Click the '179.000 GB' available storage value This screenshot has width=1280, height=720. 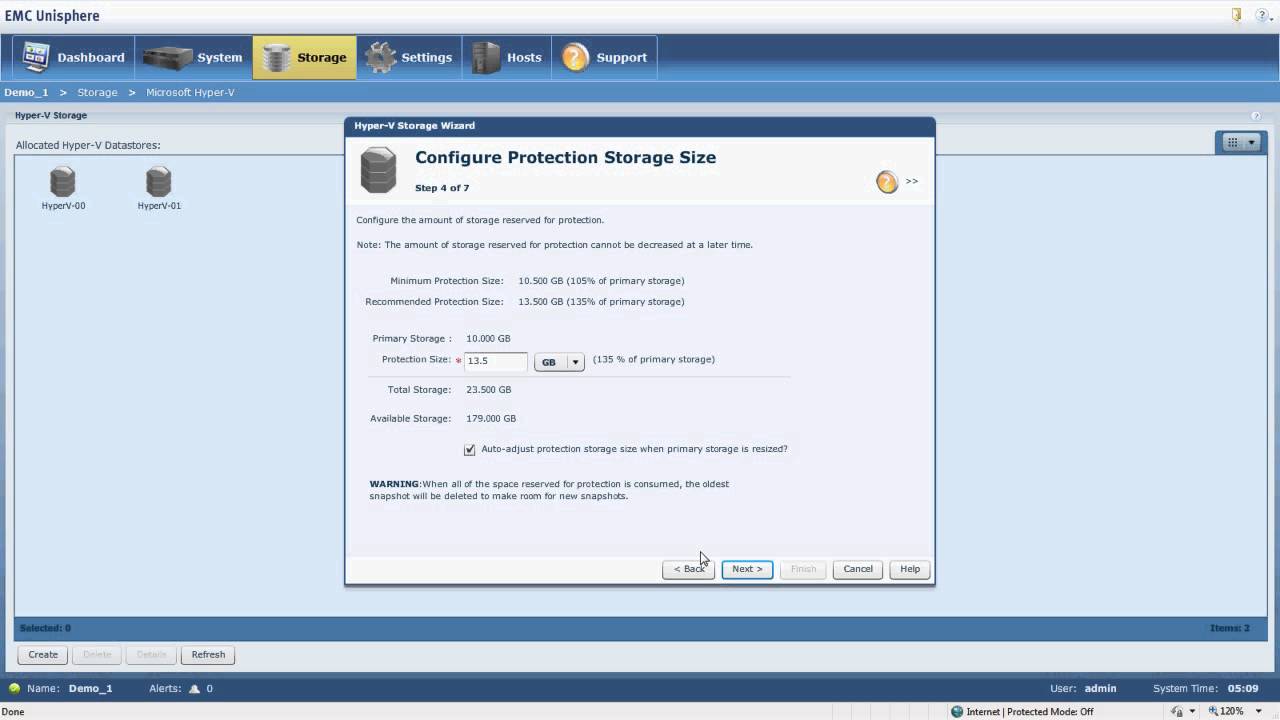point(491,419)
